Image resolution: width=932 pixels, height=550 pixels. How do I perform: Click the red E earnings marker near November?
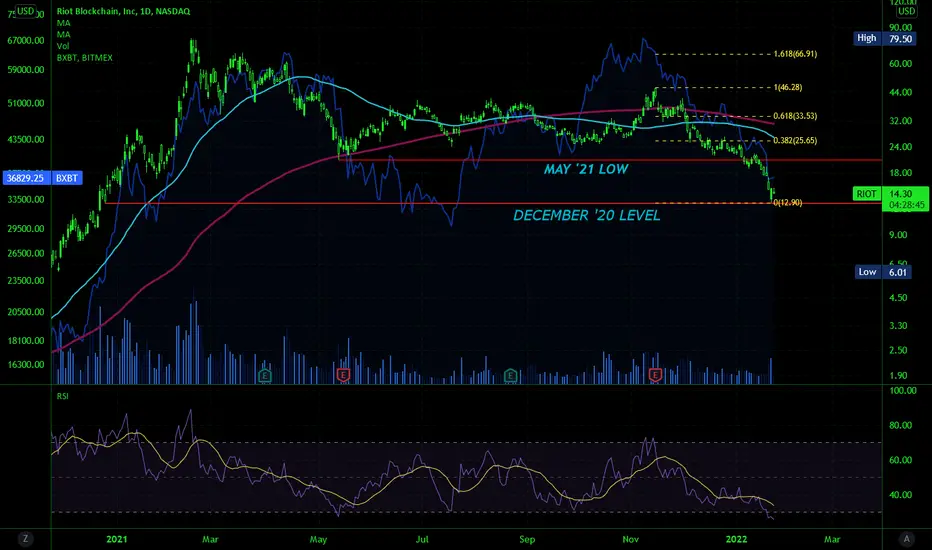tap(655, 375)
